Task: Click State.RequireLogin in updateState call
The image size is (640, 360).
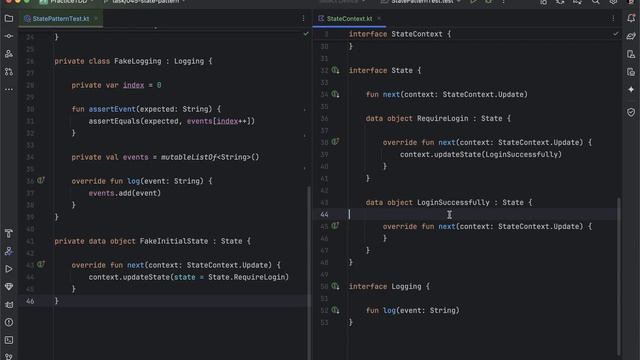Action: coord(246,277)
